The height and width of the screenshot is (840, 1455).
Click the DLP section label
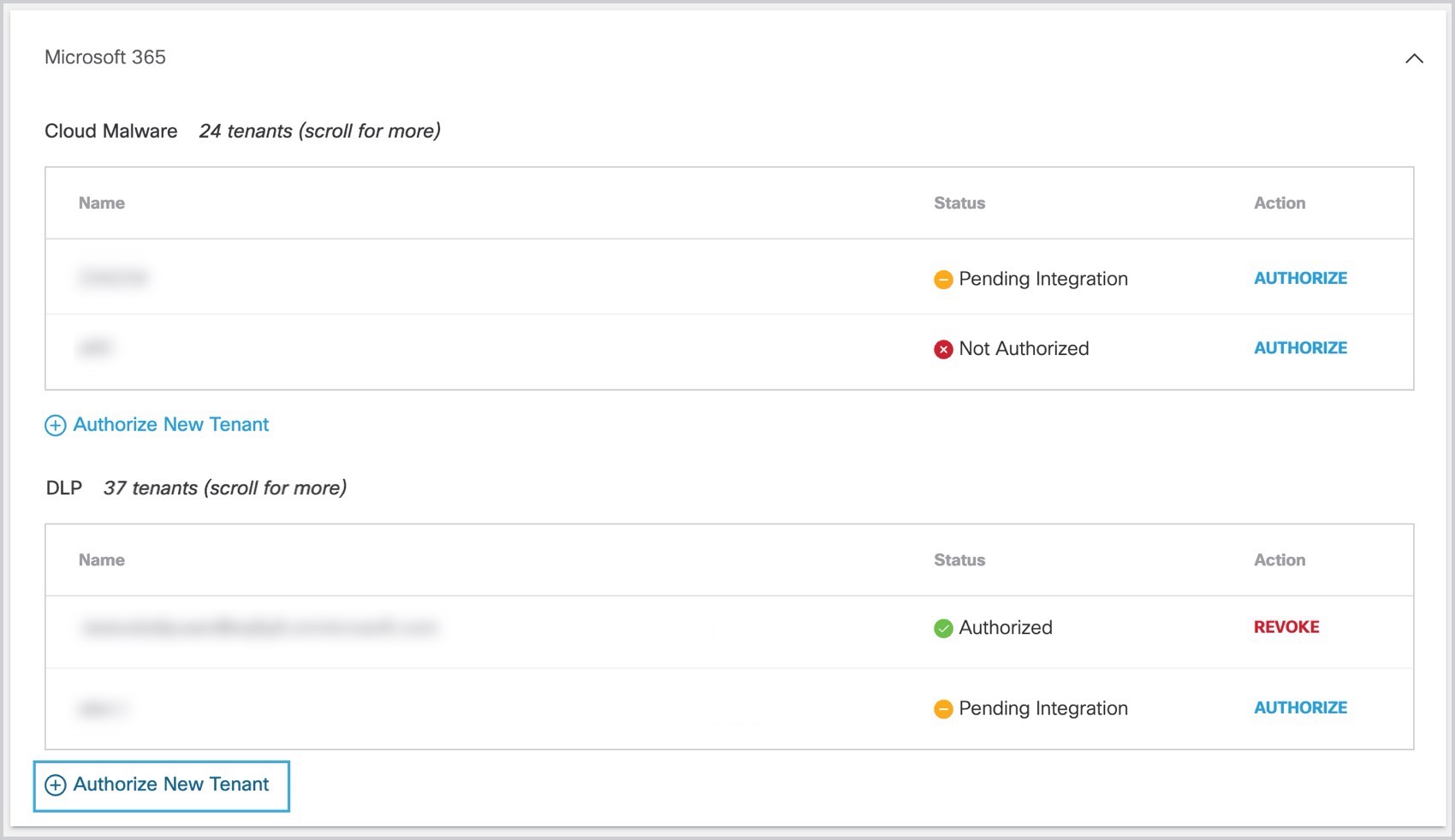(x=64, y=488)
